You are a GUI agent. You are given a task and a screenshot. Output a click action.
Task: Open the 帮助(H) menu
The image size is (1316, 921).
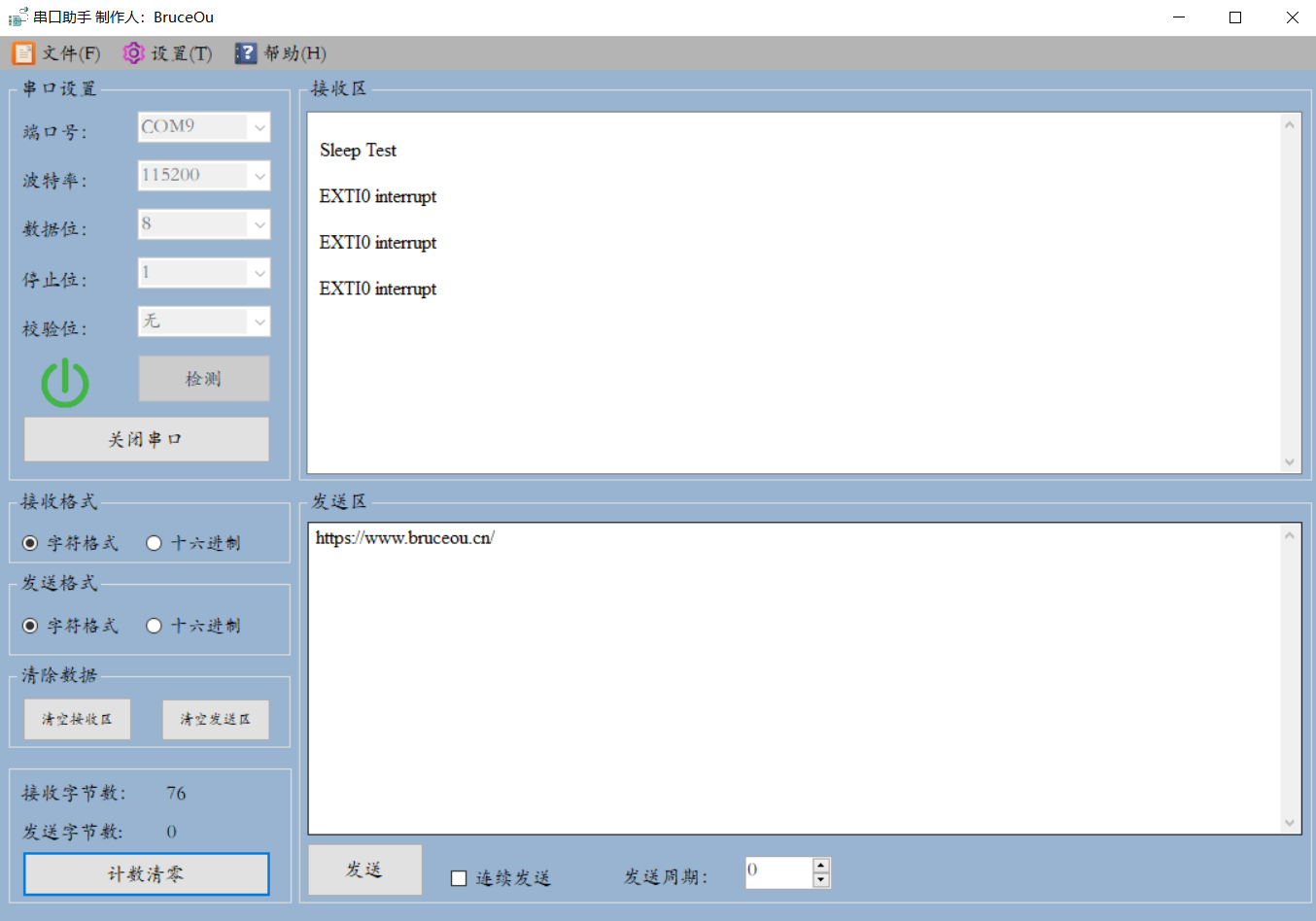pos(282,53)
